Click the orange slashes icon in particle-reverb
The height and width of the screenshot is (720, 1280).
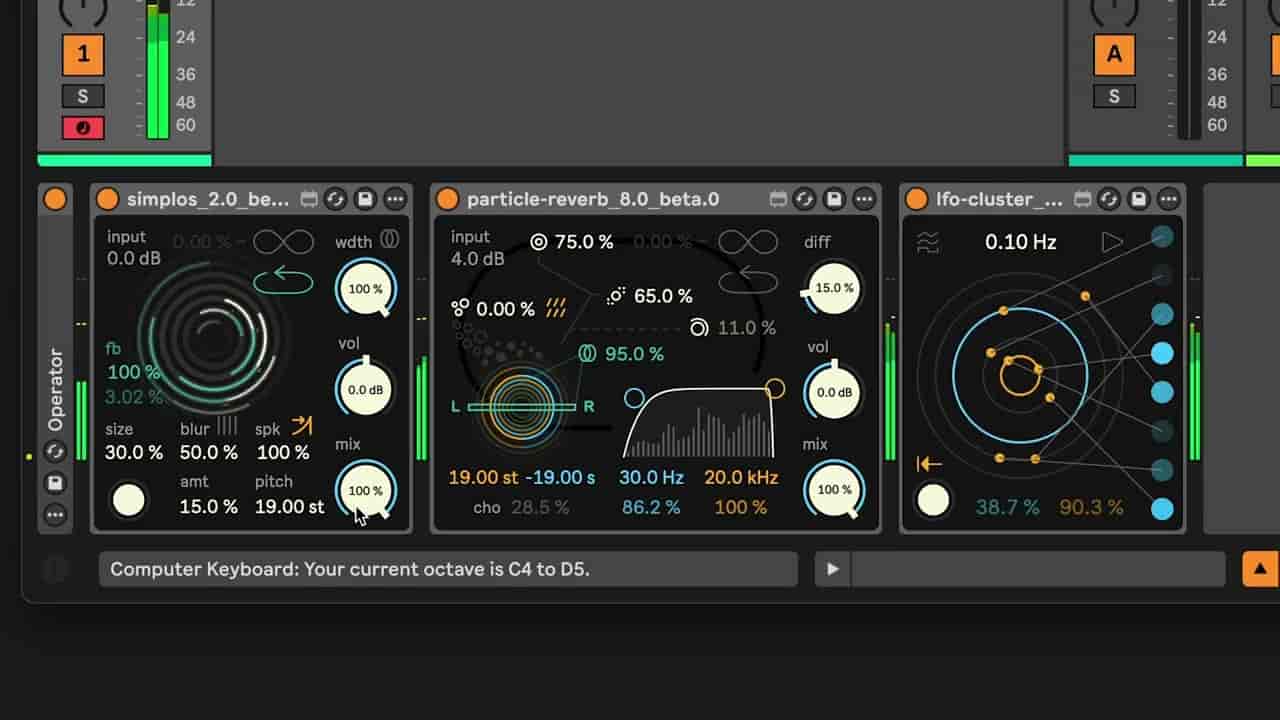[x=556, y=309]
